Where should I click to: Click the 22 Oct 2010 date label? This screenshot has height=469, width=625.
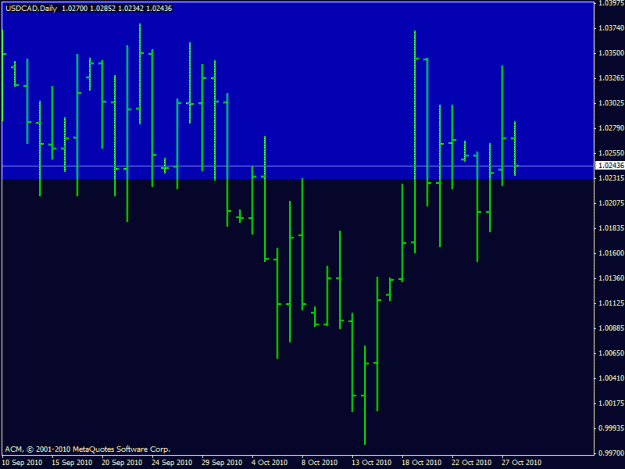click(x=472, y=463)
